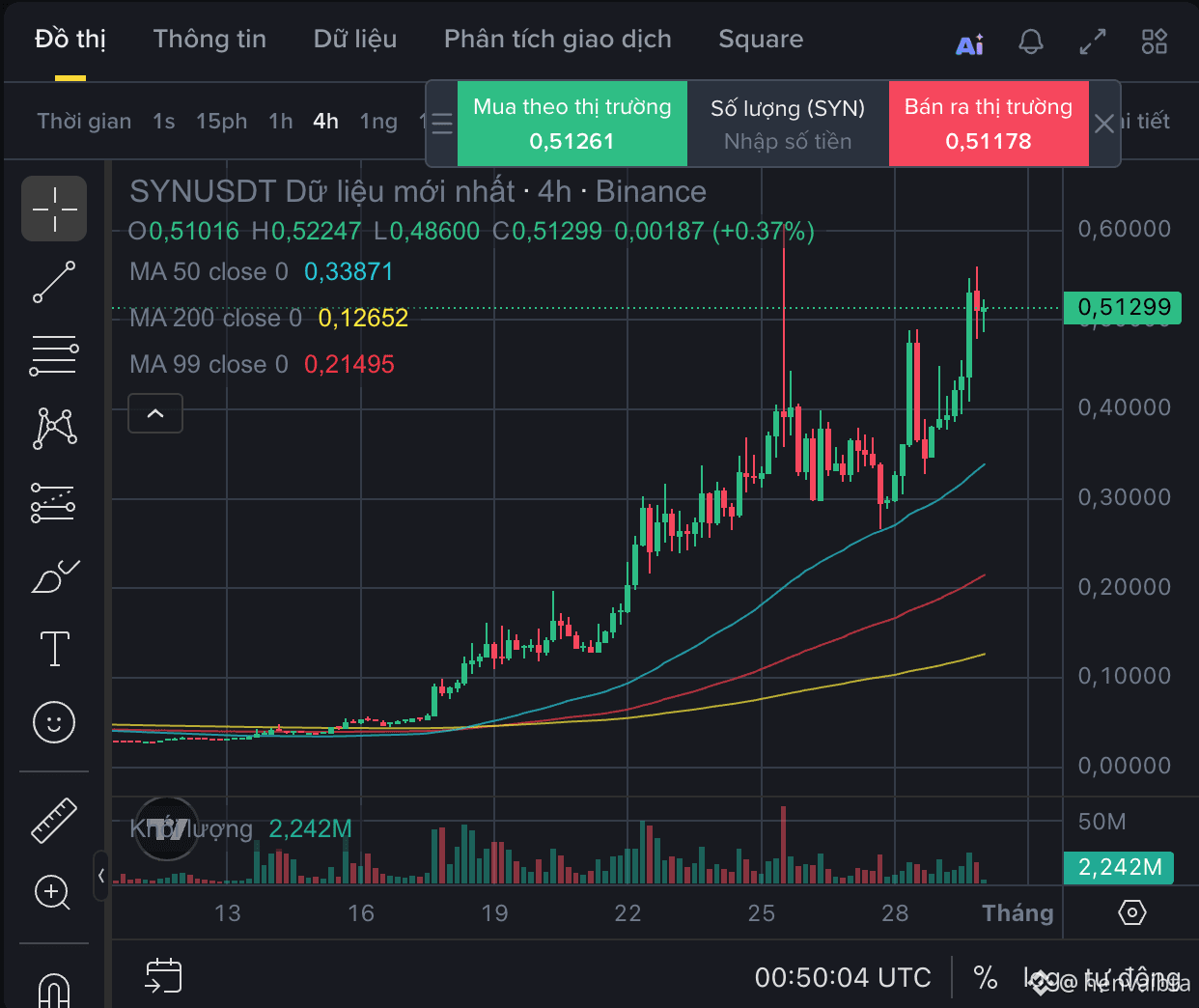The height and width of the screenshot is (1008, 1199).
Task: Select the crosshair cursor tool
Action: tap(54, 209)
